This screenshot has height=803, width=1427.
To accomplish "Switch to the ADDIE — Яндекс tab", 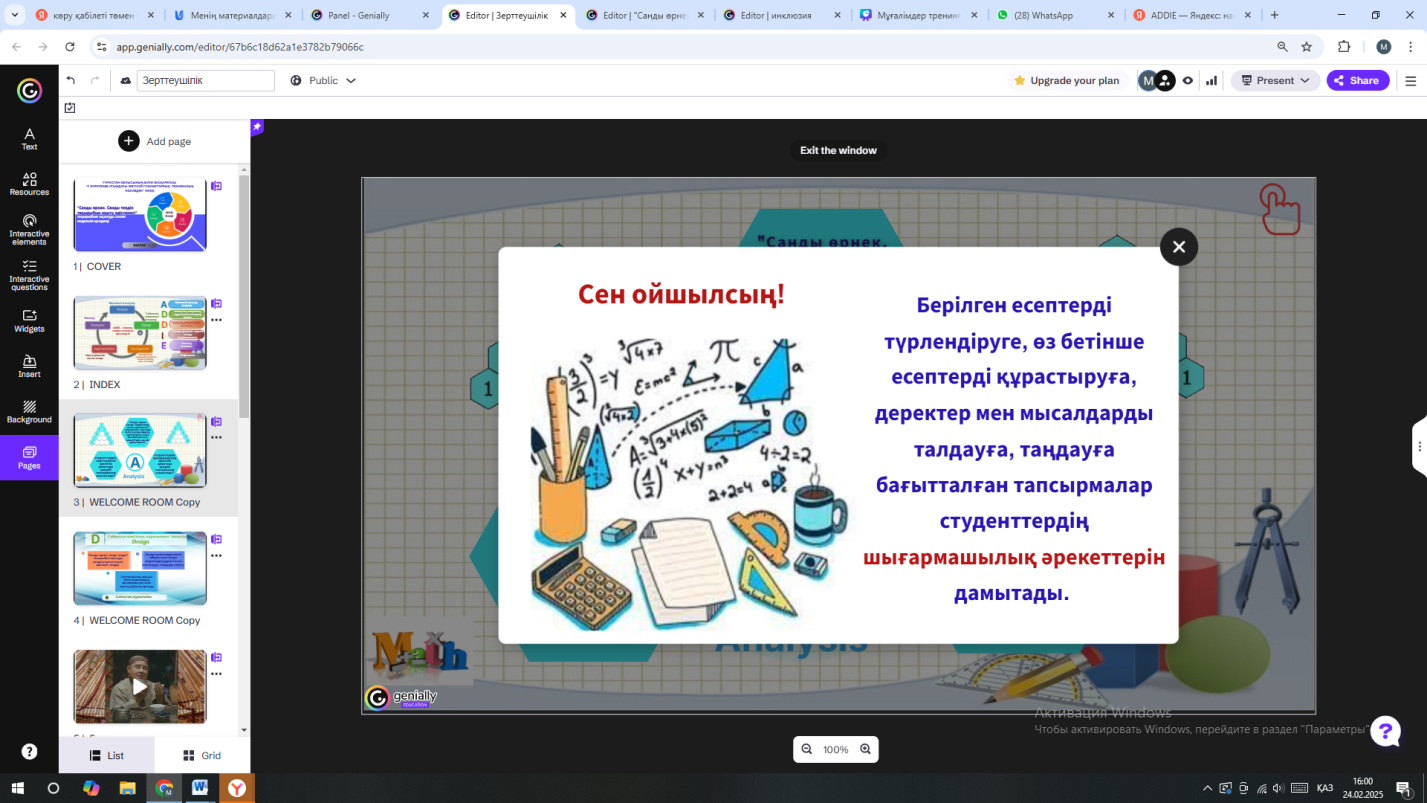I will coord(1194,15).
